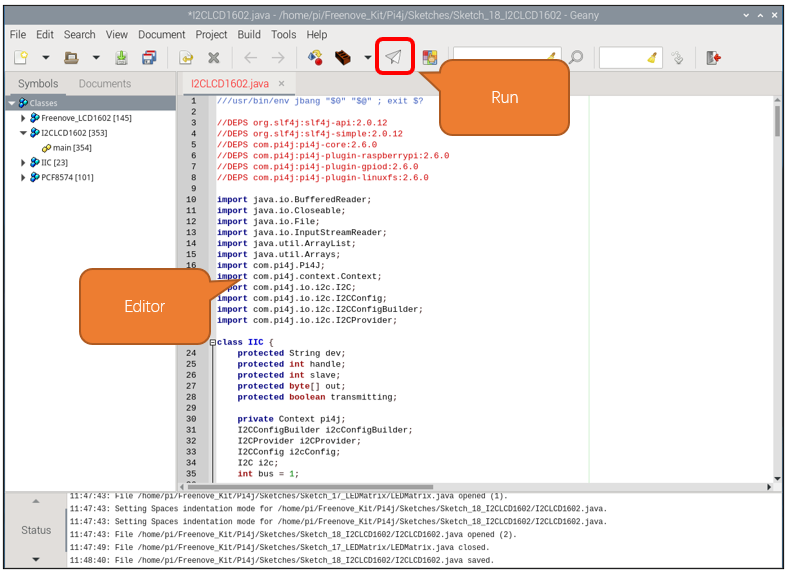Open the Build menu

pyautogui.click(x=249, y=35)
